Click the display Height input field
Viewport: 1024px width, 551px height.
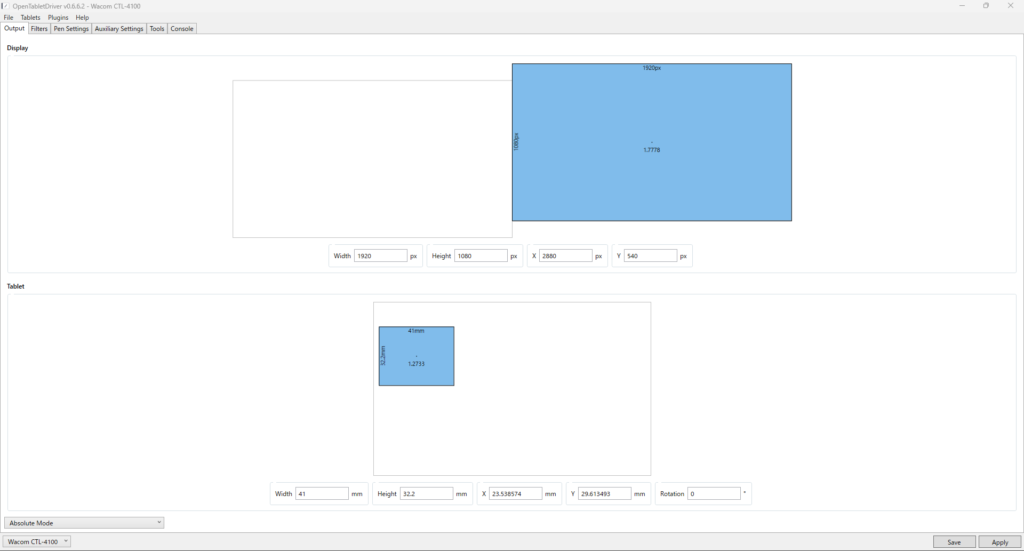tap(480, 256)
